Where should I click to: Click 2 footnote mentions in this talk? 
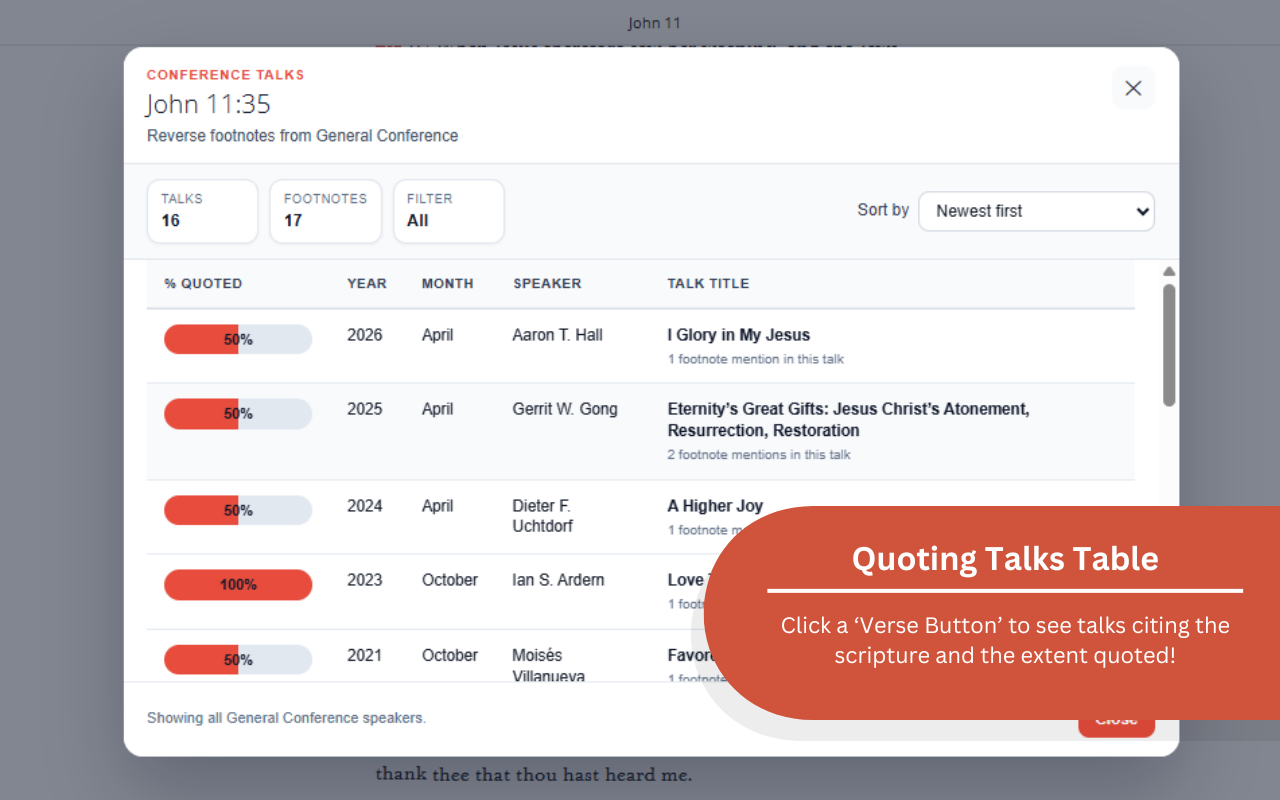tap(759, 455)
